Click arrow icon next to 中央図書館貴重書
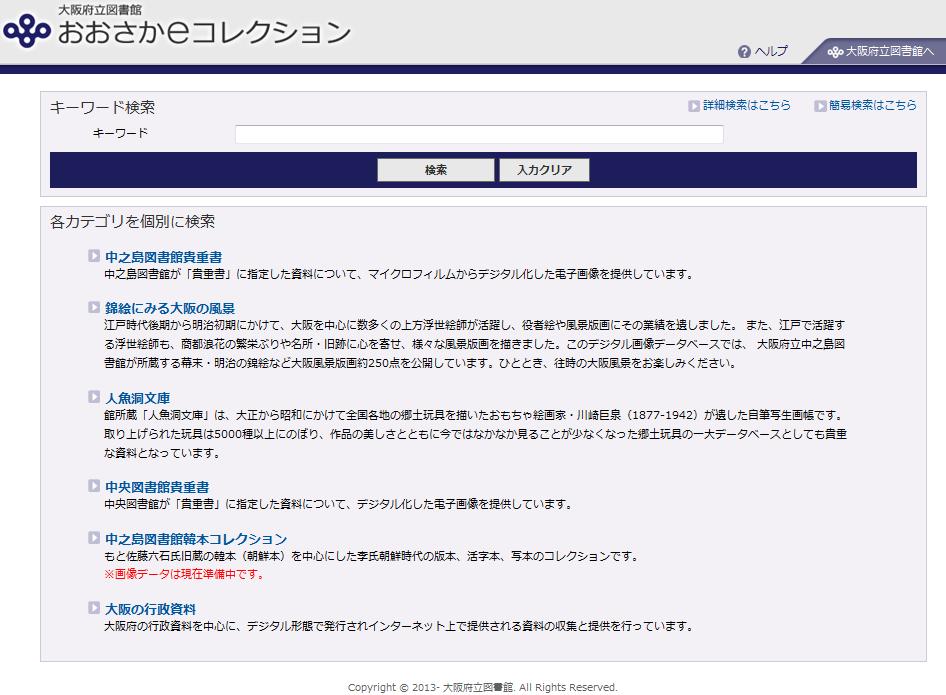 click(x=94, y=486)
